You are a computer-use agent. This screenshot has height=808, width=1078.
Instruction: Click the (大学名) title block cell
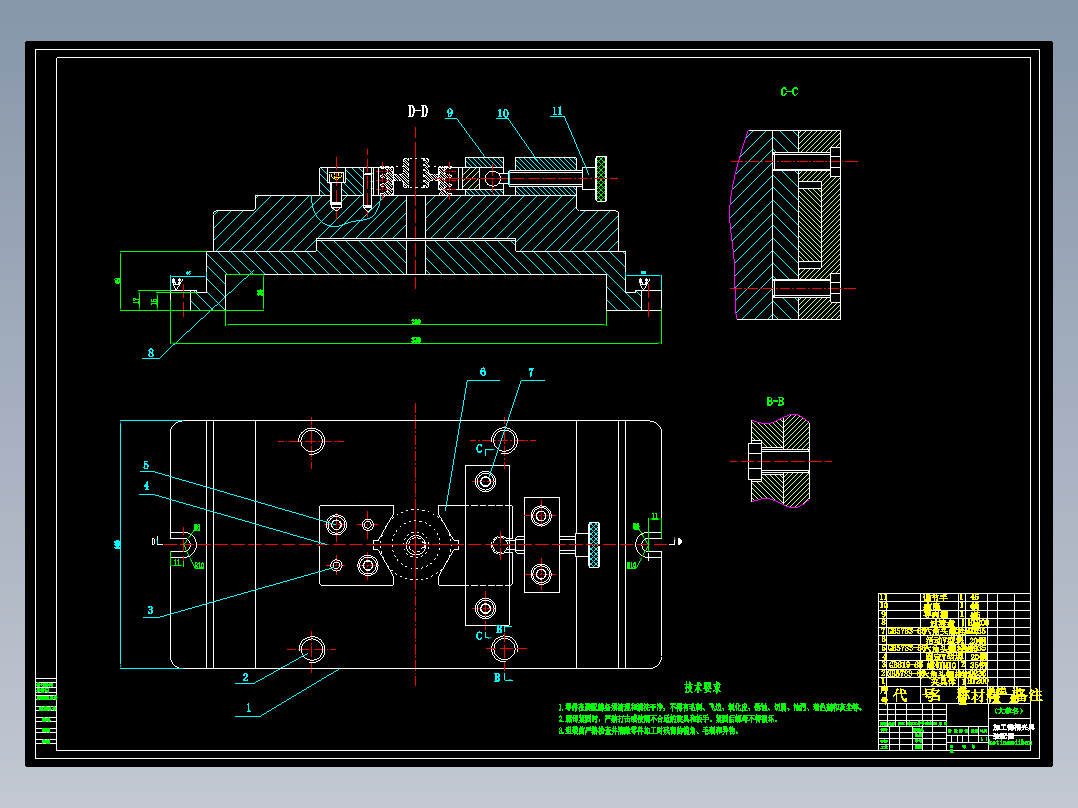pos(1009,711)
